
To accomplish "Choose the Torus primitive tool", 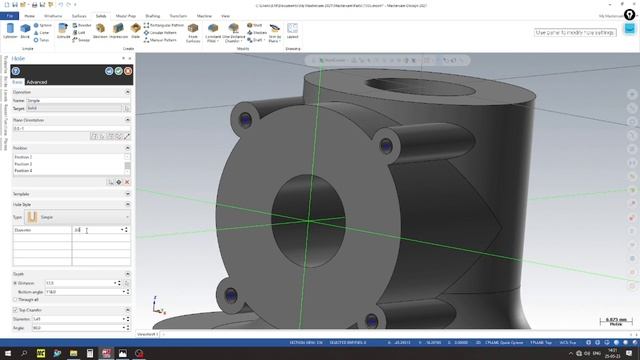I will 41,40.
